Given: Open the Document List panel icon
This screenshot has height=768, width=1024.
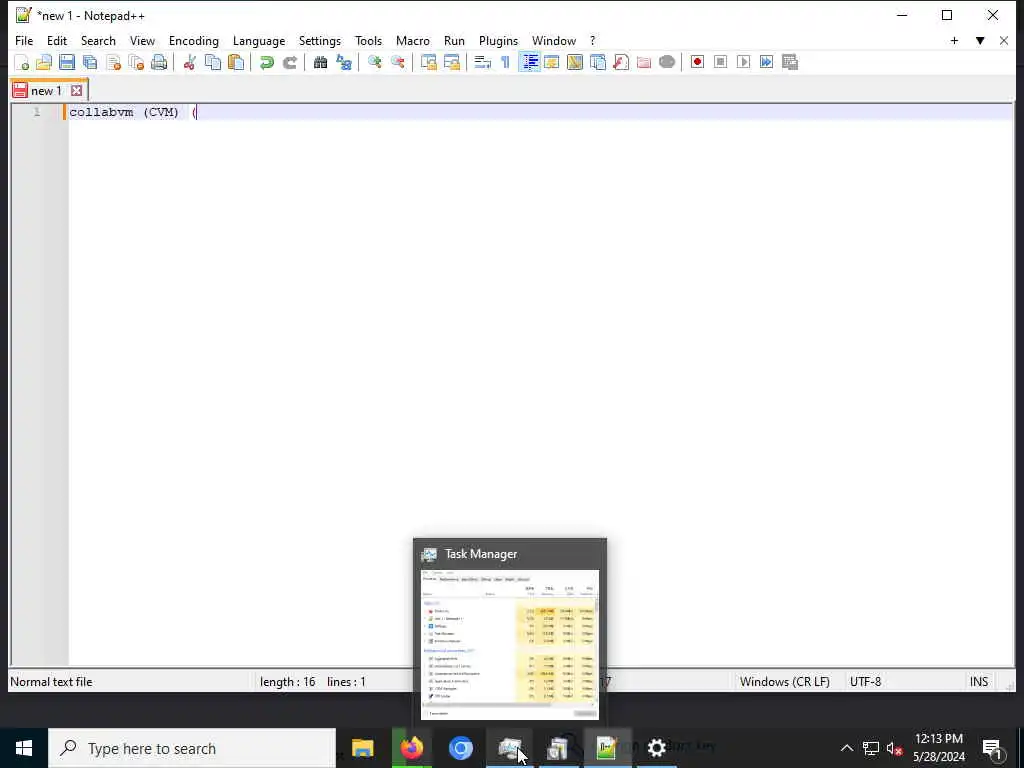Looking at the screenshot, I should click(x=598, y=62).
